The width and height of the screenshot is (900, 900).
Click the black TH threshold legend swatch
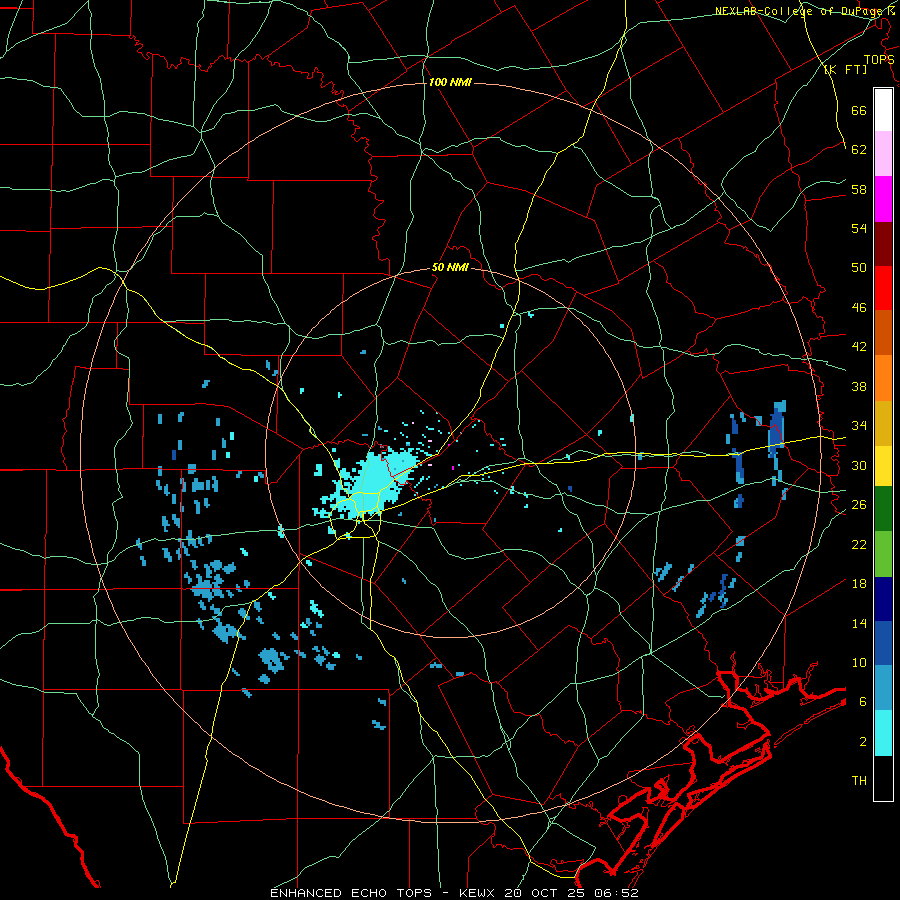[883, 778]
